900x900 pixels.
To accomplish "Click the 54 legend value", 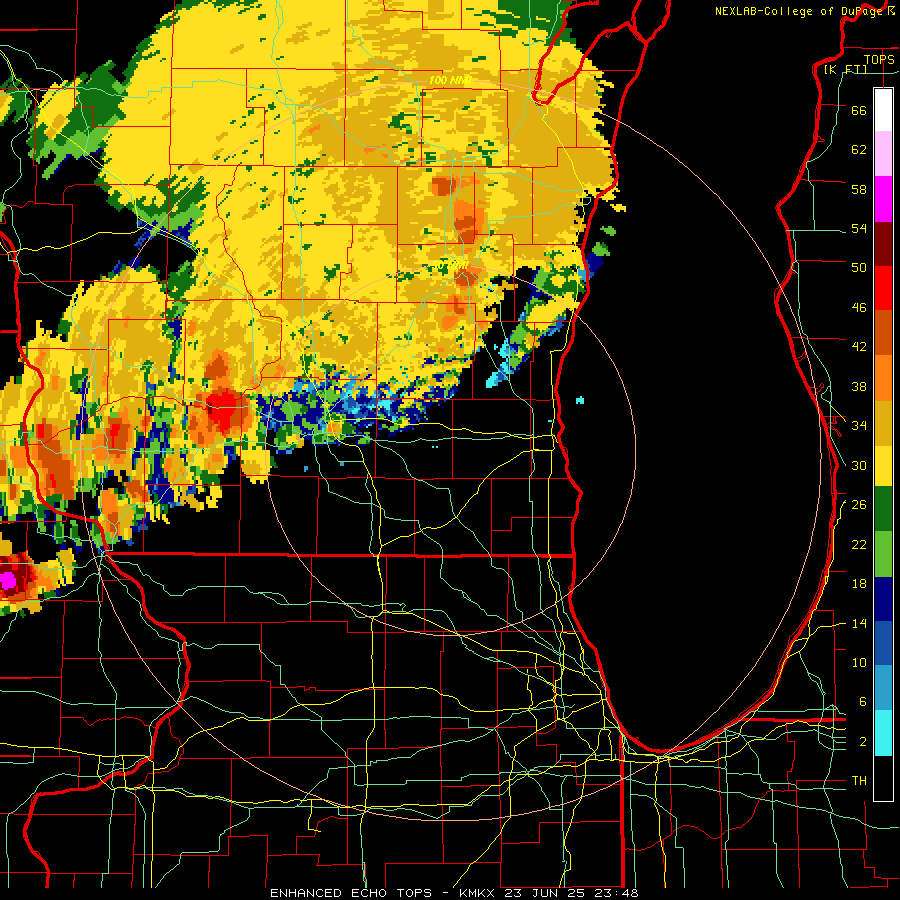I will click(859, 228).
